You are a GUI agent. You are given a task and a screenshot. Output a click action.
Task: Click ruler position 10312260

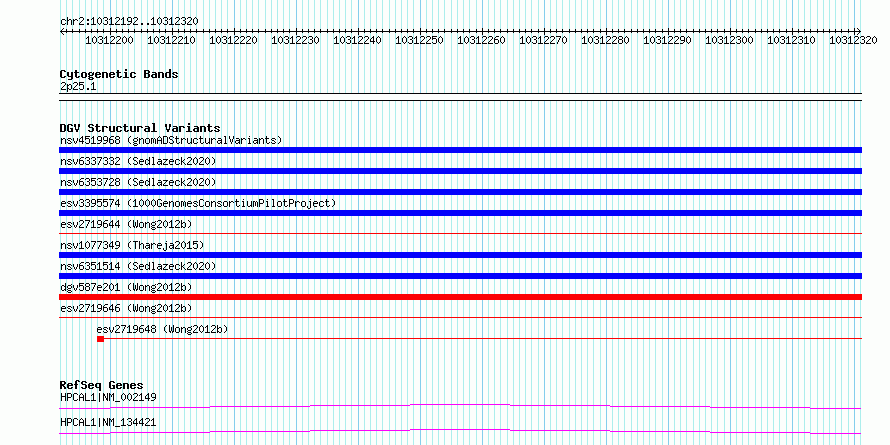(481, 40)
